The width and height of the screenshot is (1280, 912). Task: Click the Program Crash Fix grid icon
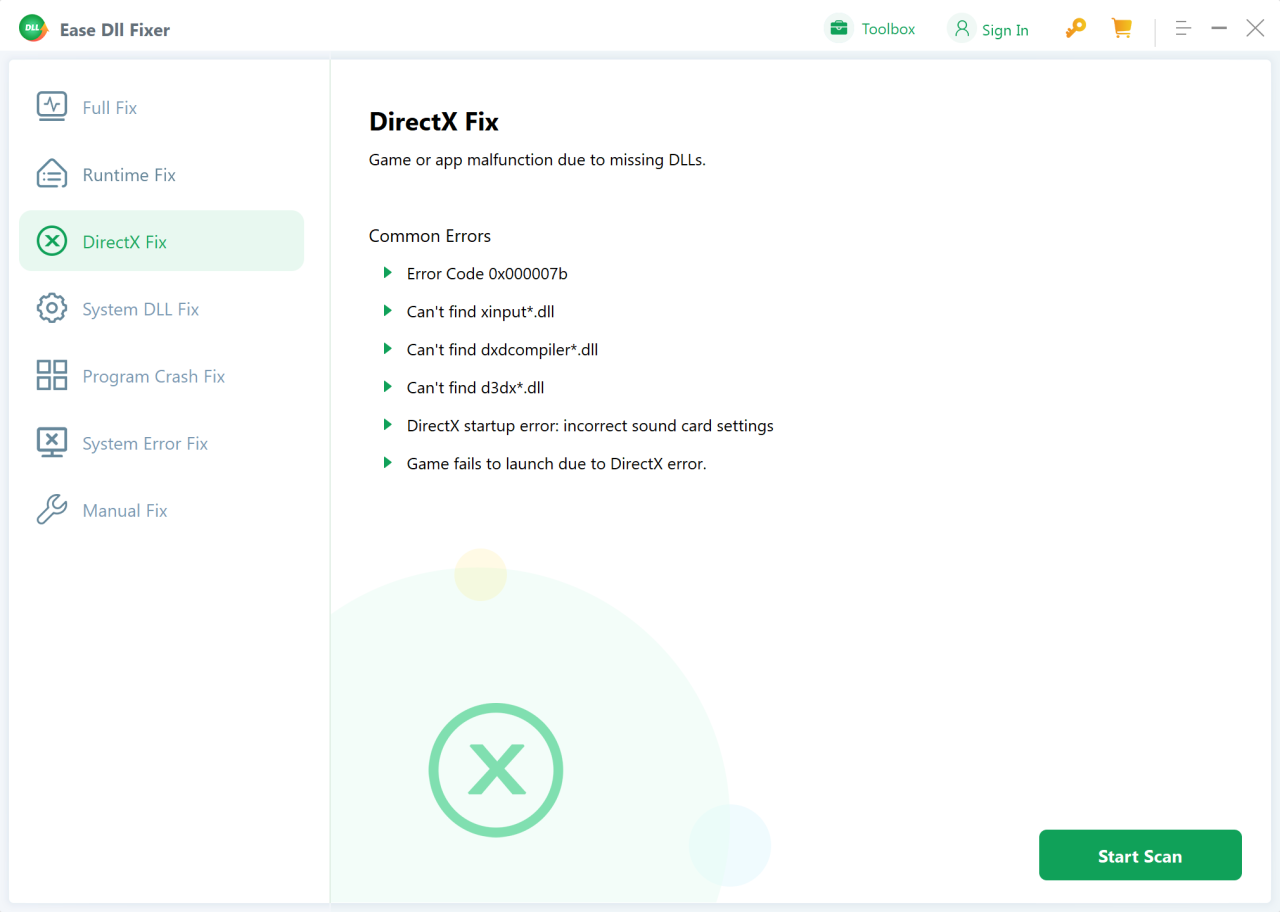[51, 375]
